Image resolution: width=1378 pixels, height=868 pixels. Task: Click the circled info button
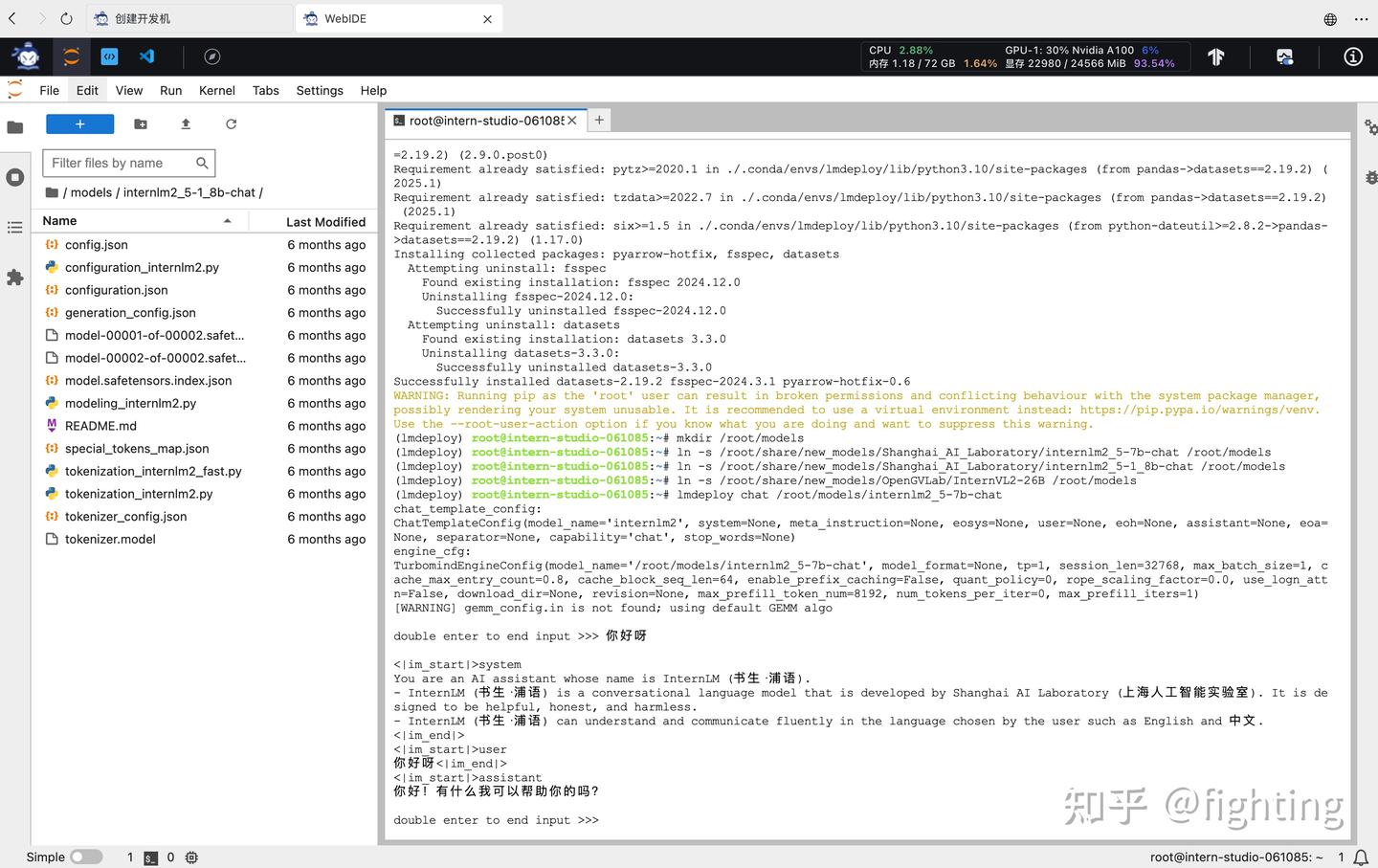[x=1352, y=56]
